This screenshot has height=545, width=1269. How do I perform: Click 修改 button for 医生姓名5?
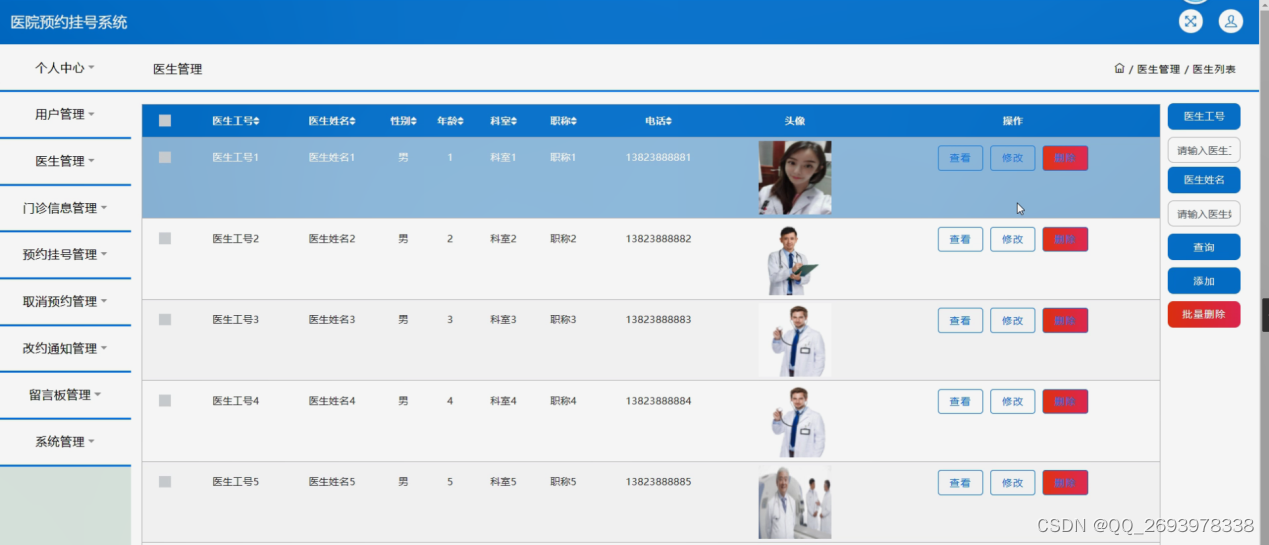point(1012,482)
